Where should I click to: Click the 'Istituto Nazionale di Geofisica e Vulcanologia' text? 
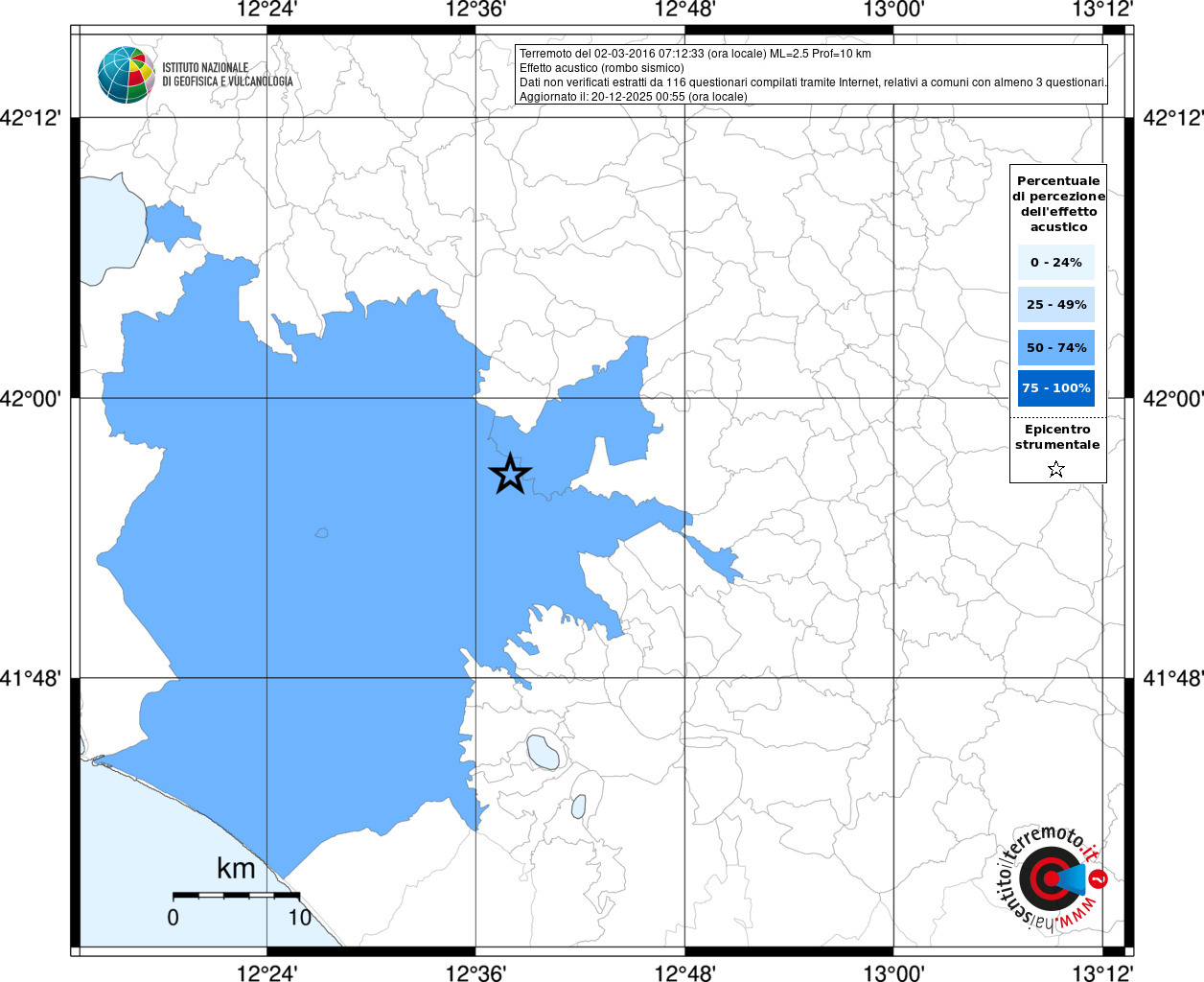227,75
